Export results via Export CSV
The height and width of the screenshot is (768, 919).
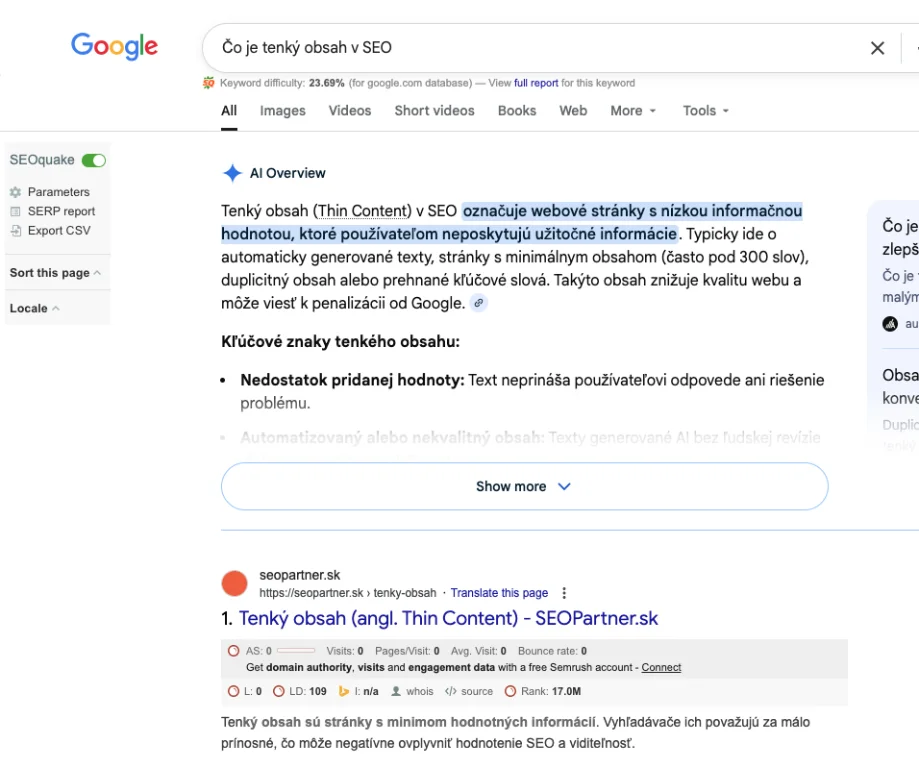click(x=58, y=230)
